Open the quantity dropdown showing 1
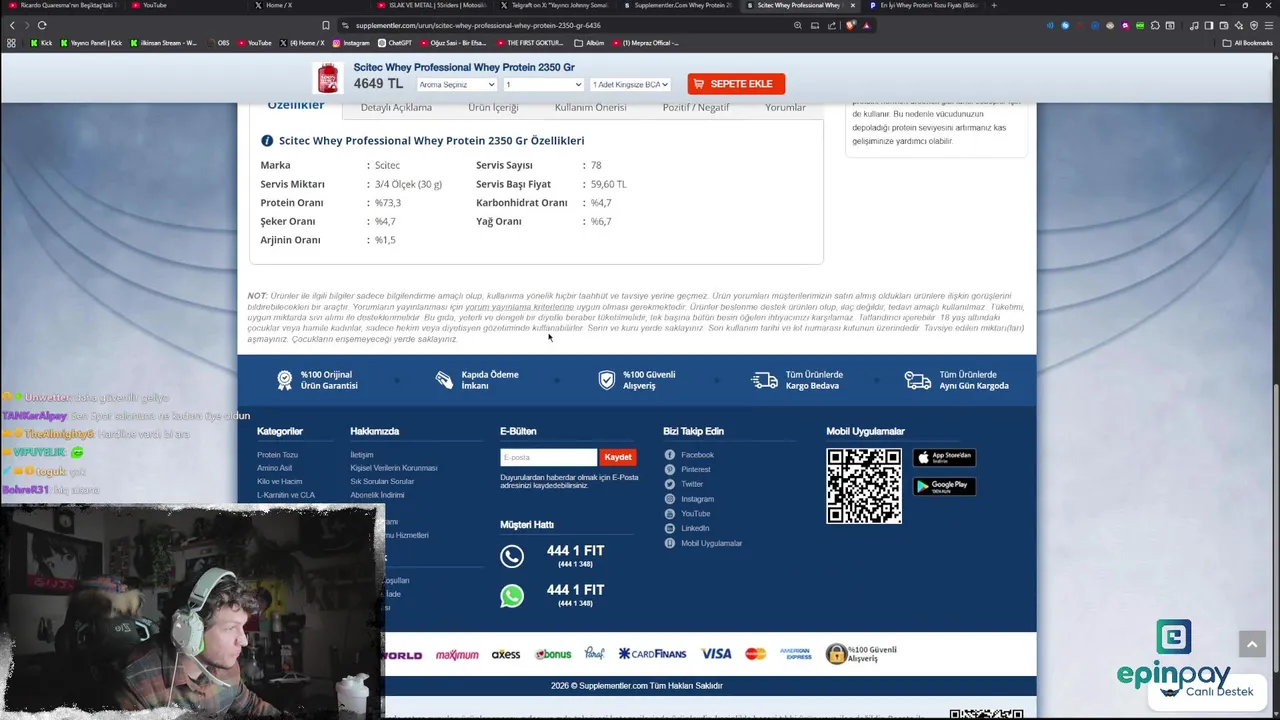1280x720 pixels. tap(543, 85)
